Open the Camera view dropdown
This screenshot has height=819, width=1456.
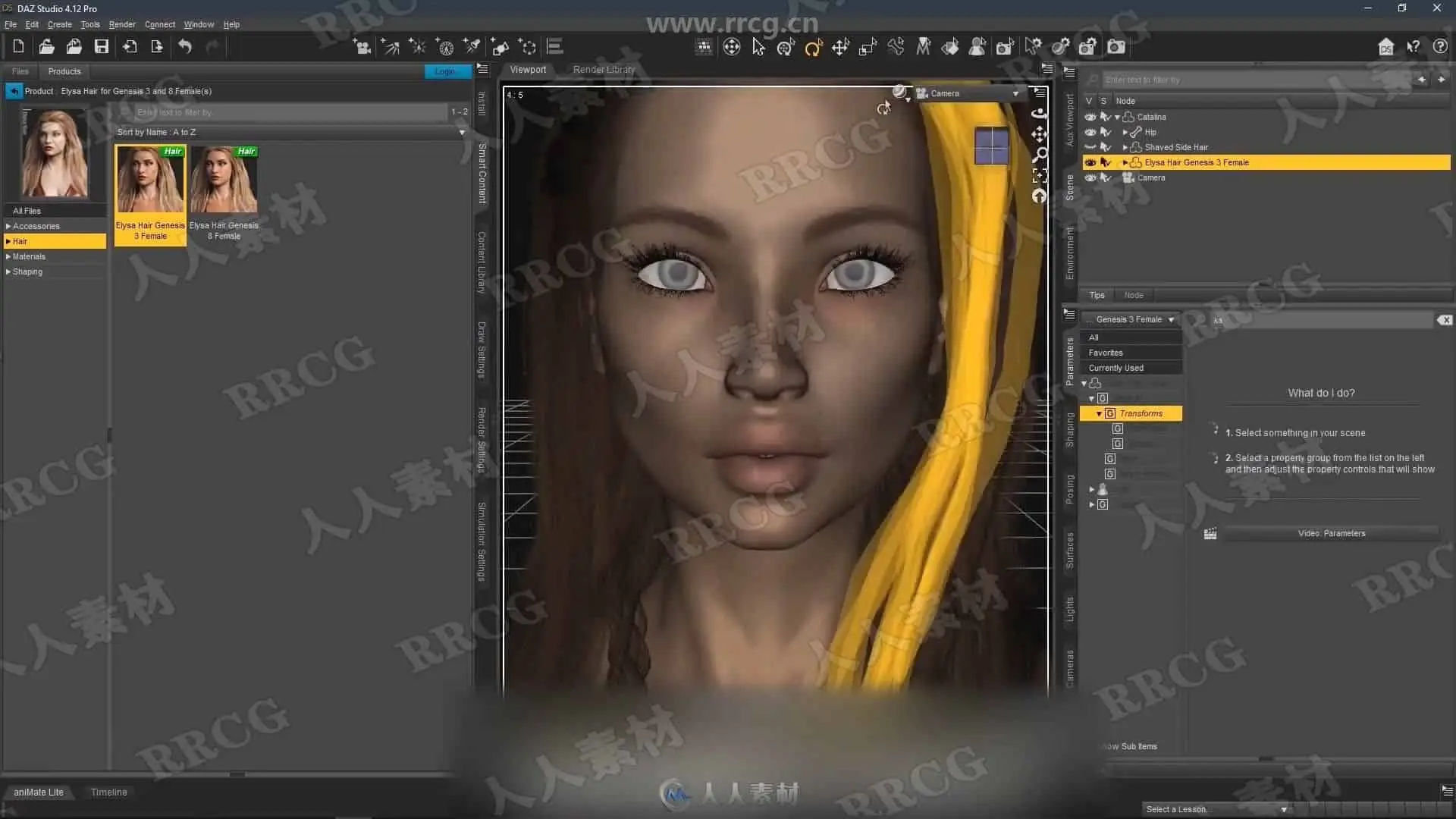tap(1015, 93)
